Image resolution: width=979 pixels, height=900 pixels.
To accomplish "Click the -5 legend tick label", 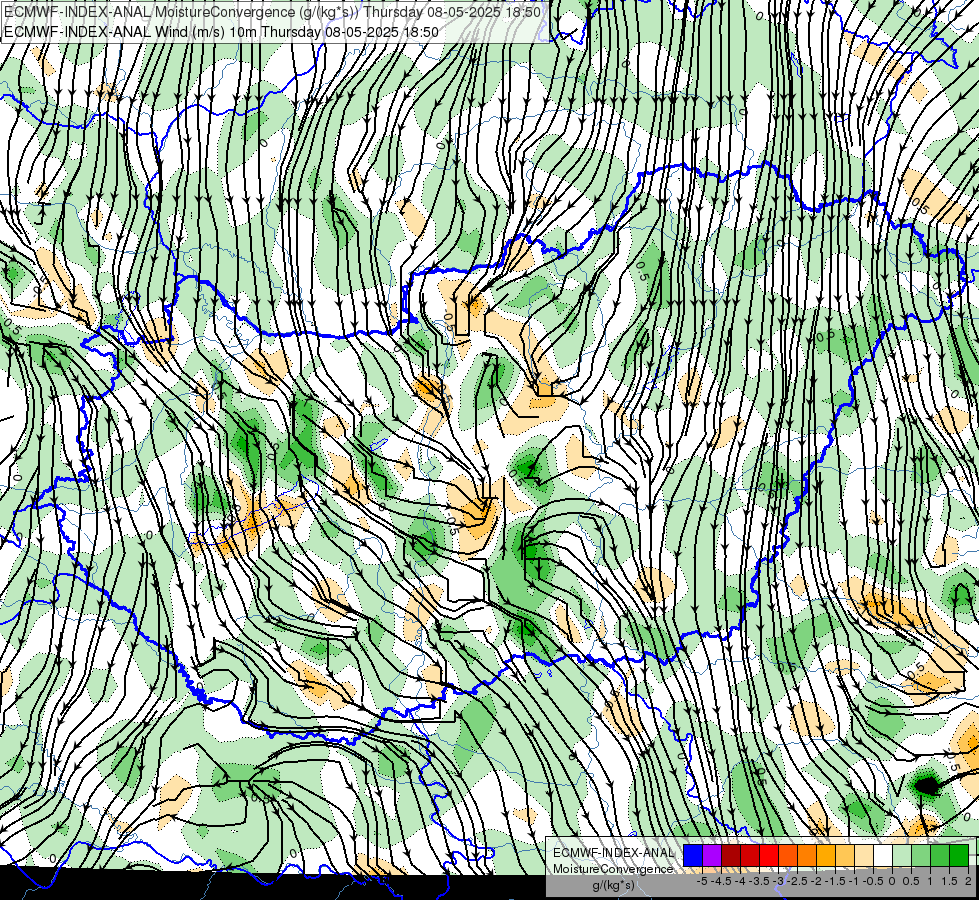I will pyautogui.click(x=702, y=881).
